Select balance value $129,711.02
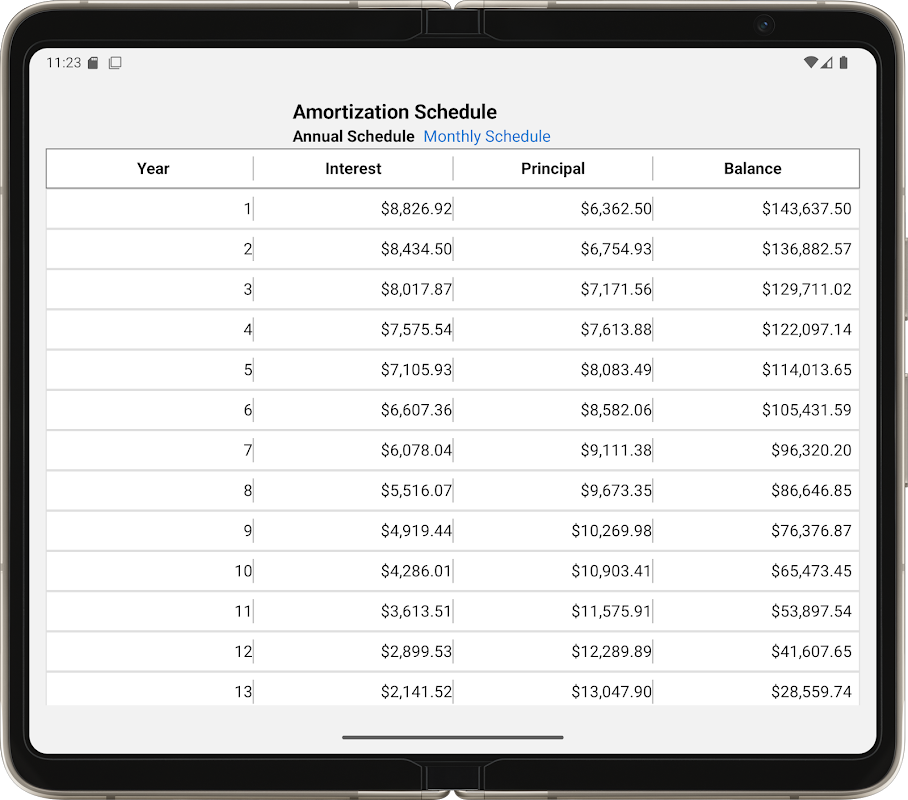This screenshot has height=800, width=908. point(807,289)
